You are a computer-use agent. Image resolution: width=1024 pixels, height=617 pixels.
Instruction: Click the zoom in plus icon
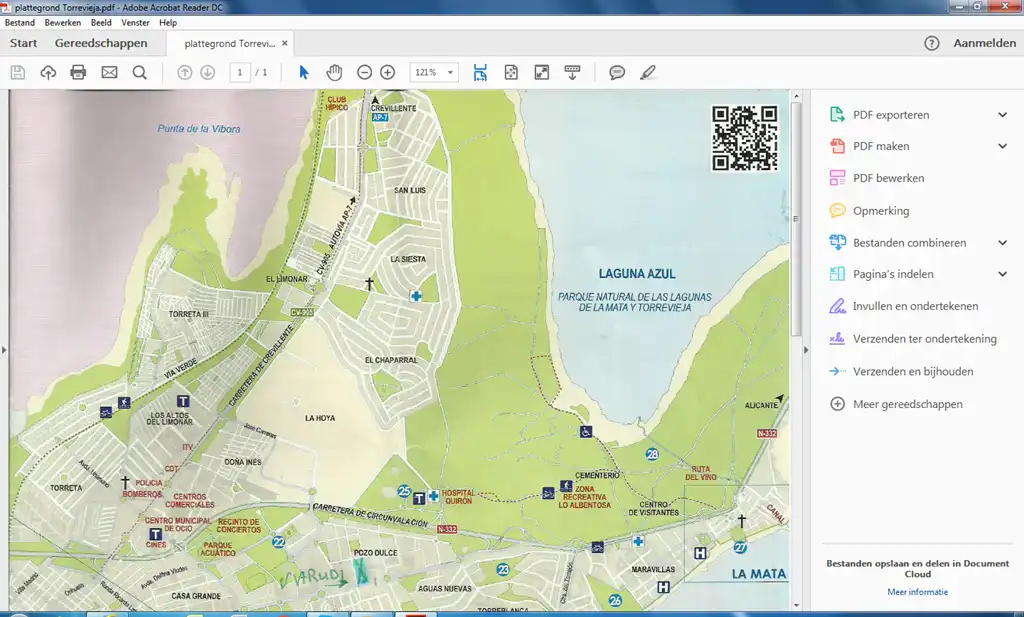click(388, 72)
